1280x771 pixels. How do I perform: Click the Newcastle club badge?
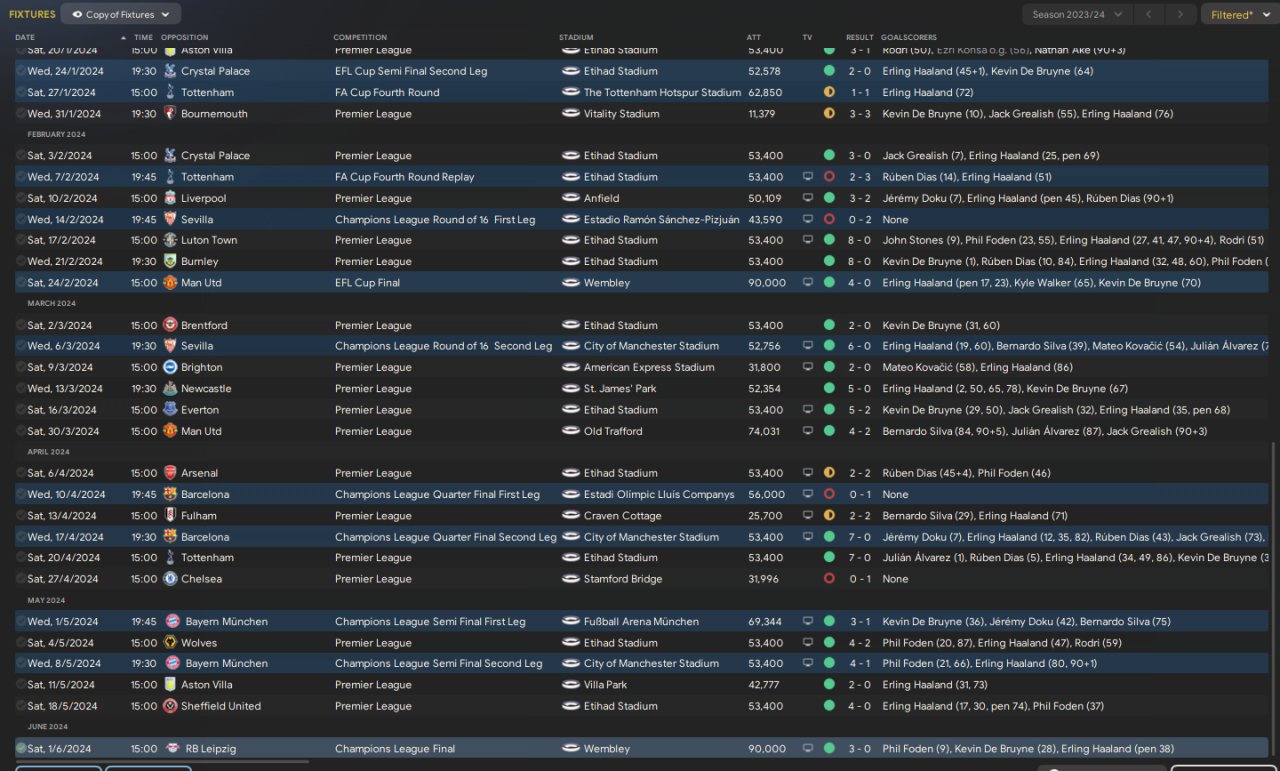click(x=170, y=388)
